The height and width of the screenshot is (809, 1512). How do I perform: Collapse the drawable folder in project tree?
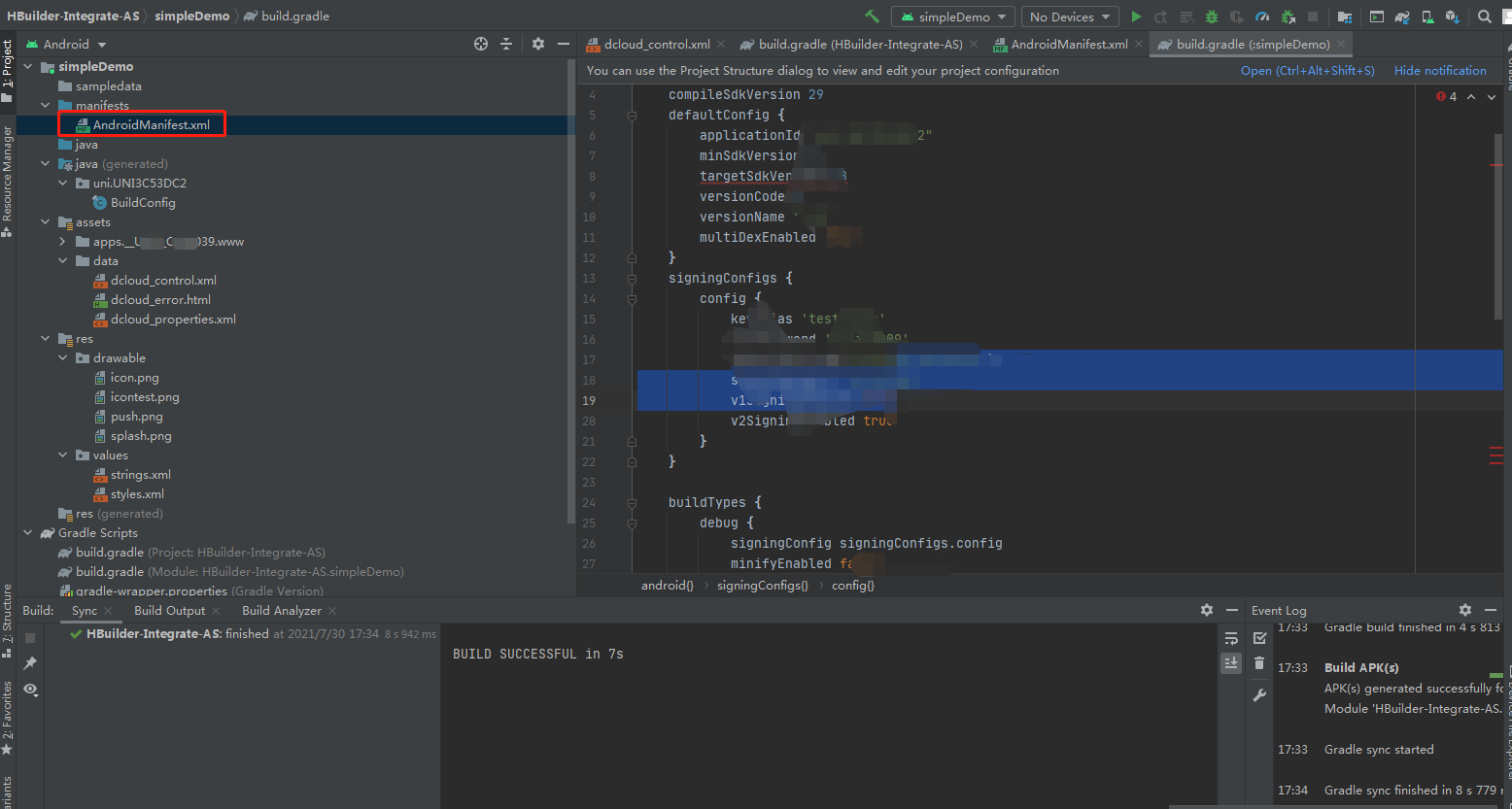point(63,358)
